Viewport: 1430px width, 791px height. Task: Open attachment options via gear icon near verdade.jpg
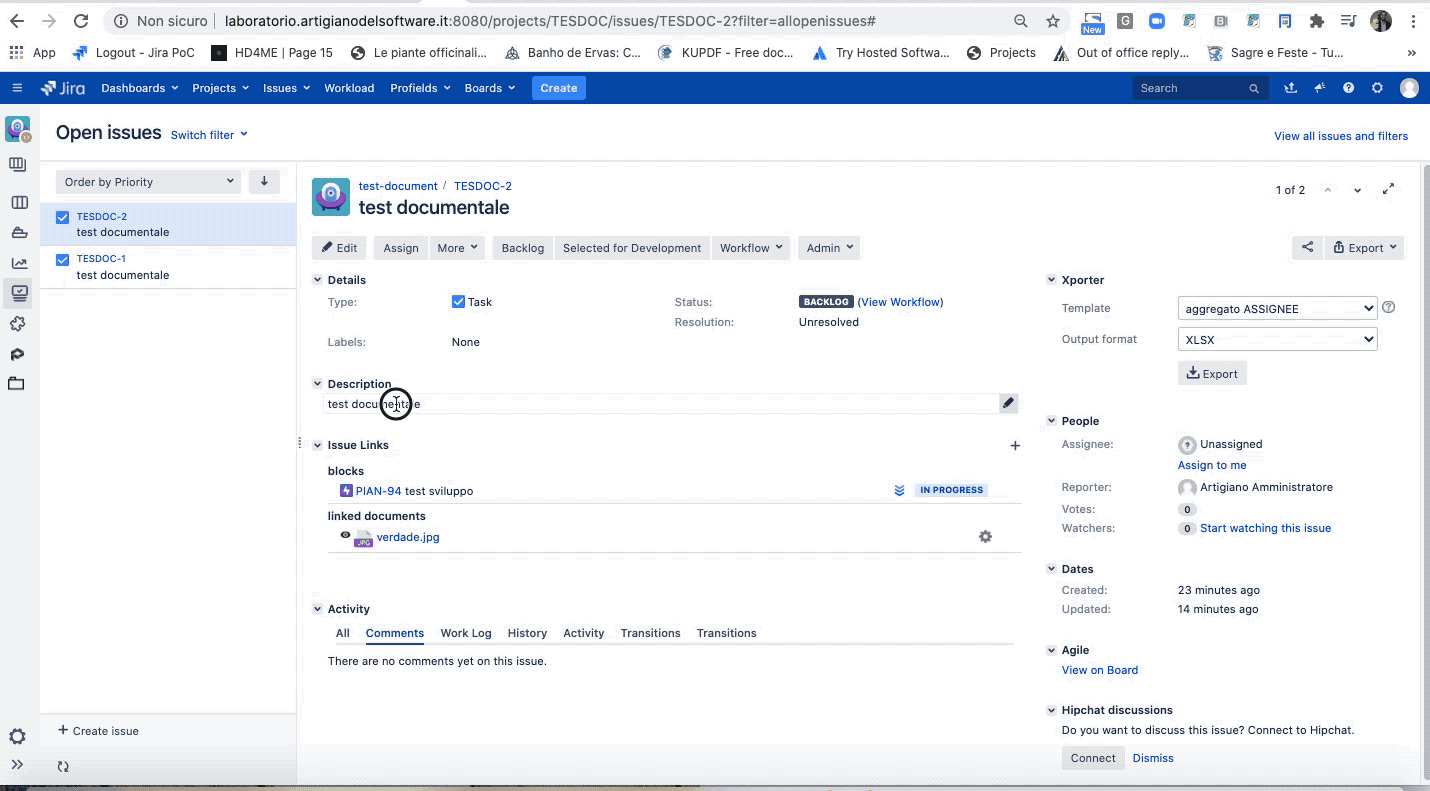[x=985, y=536]
